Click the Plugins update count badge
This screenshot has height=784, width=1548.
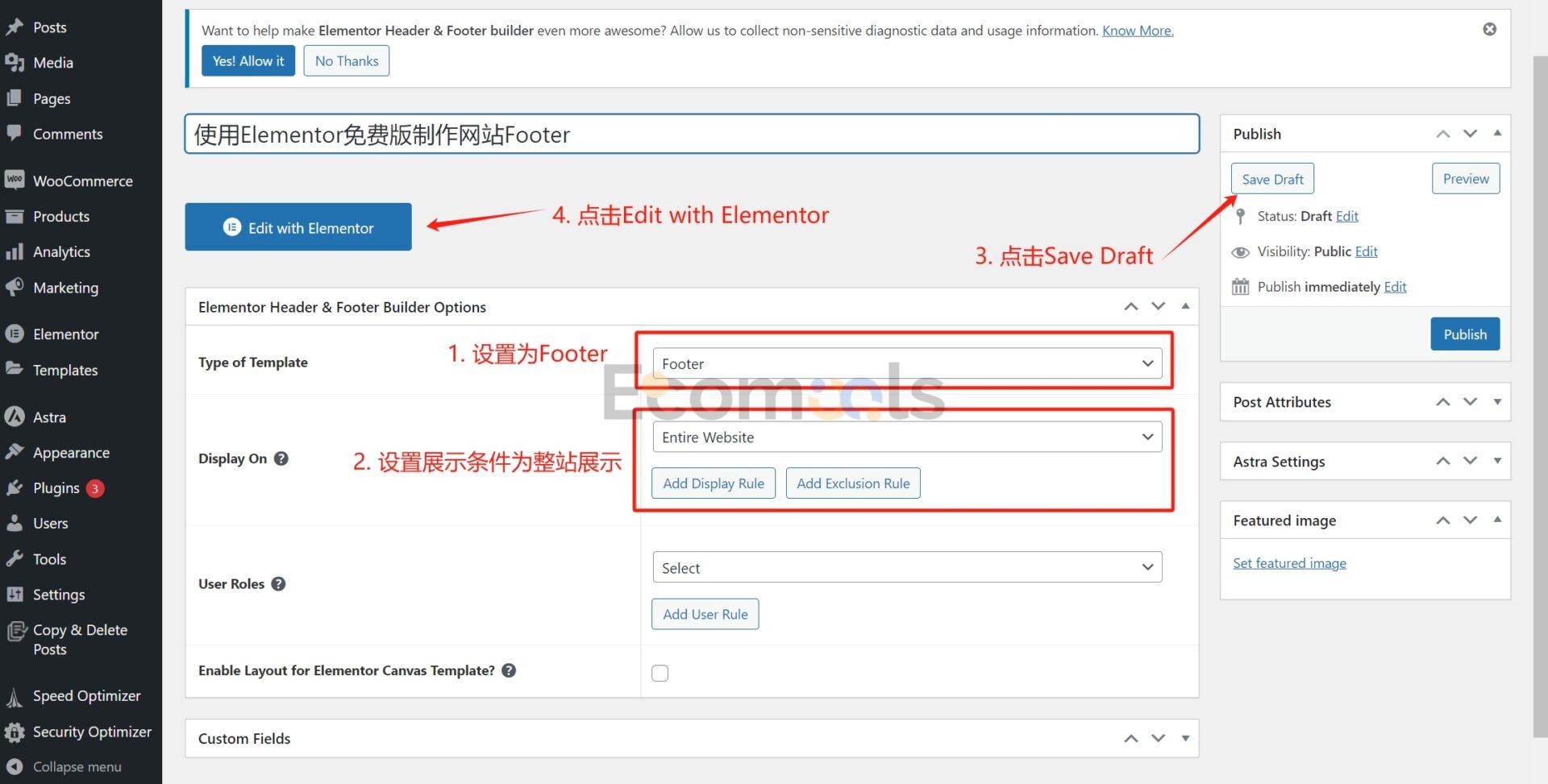click(x=95, y=488)
